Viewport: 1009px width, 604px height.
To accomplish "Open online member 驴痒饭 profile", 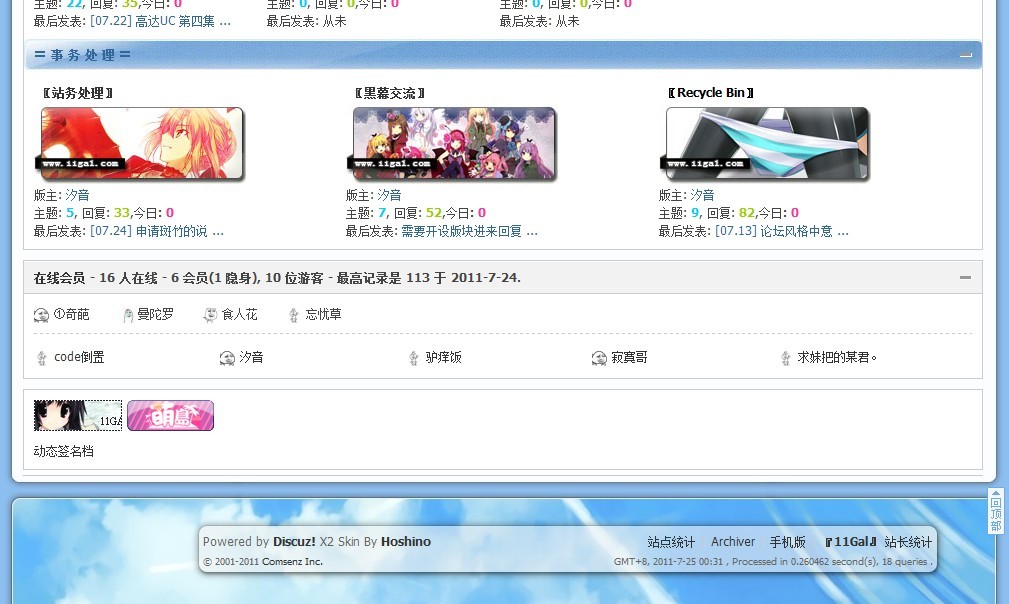I will click(x=444, y=357).
